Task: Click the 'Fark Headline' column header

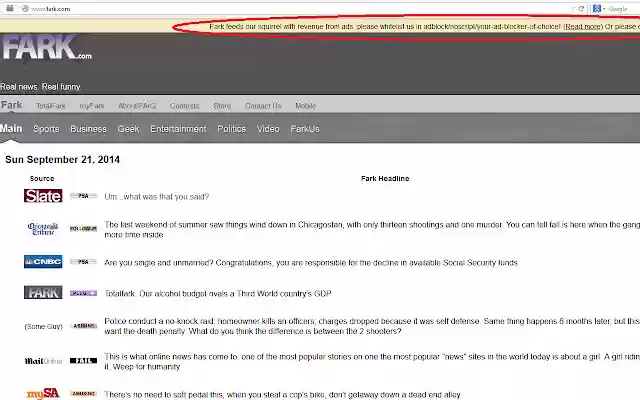Action: click(x=385, y=178)
